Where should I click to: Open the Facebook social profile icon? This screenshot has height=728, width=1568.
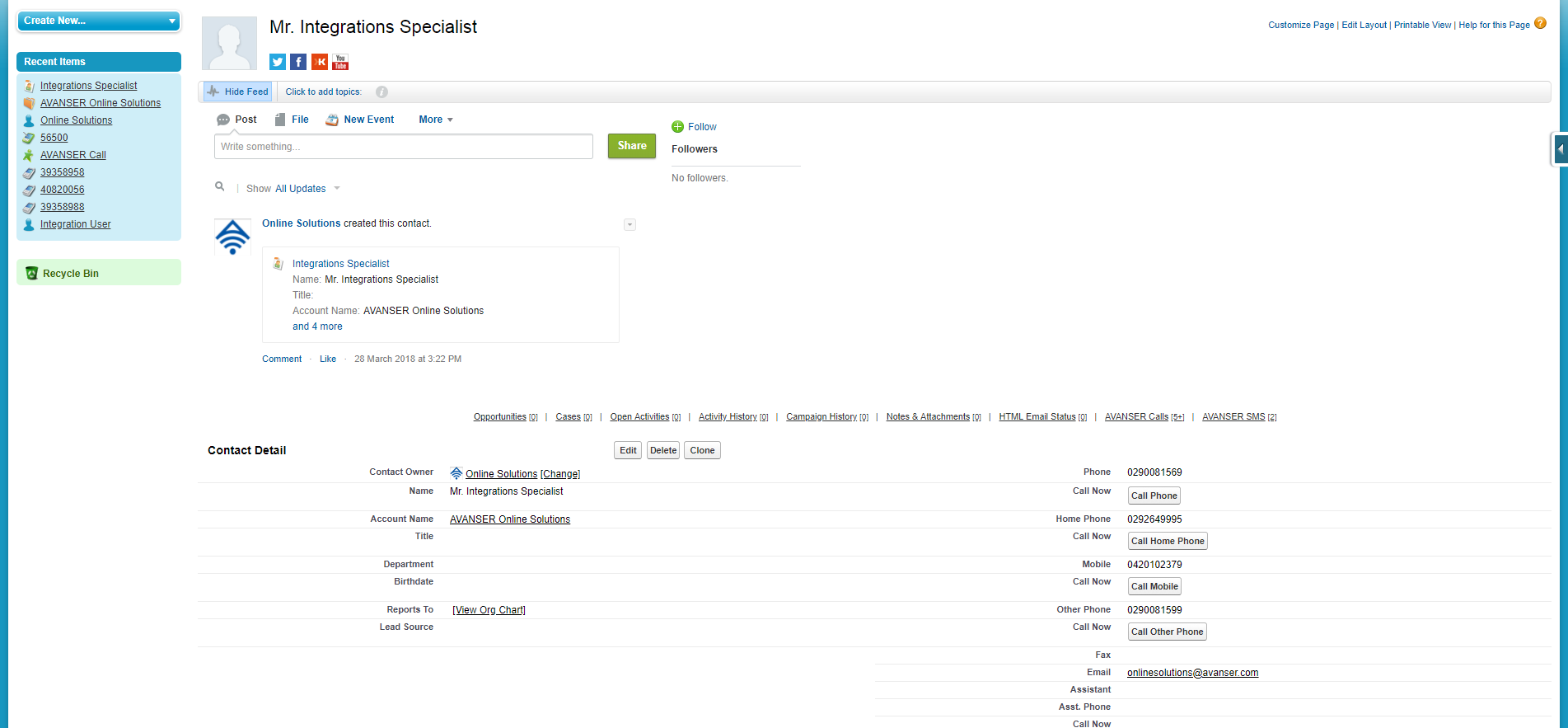coord(298,62)
